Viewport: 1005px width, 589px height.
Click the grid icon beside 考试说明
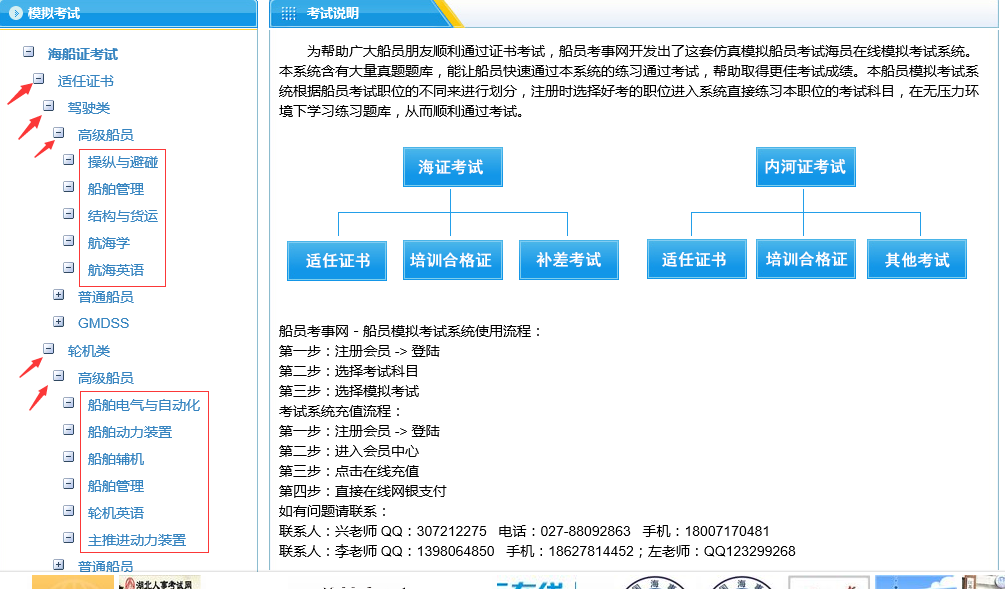(288, 13)
